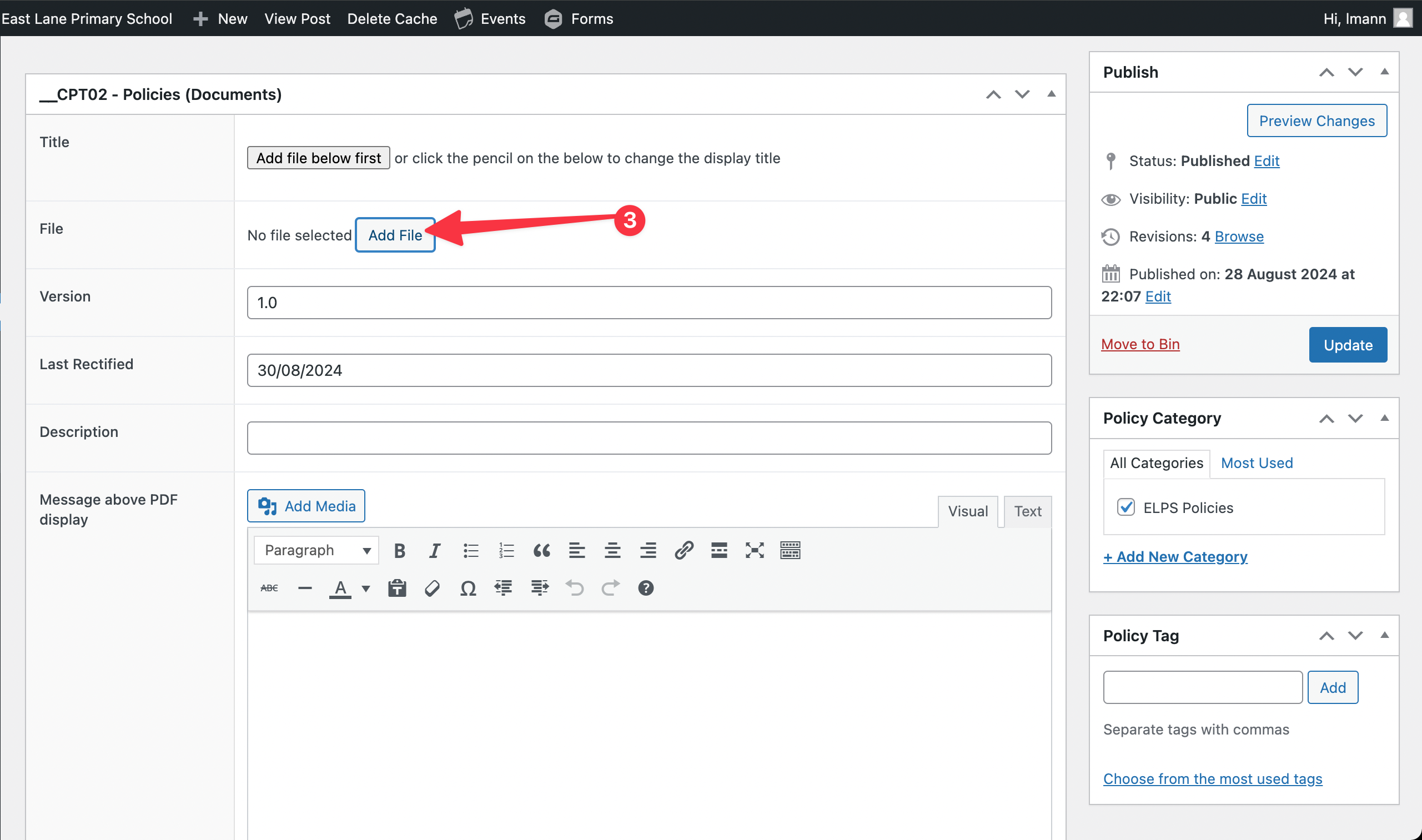Insert special character with Omega icon
Screen dimensions: 1422x840
(x=468, y=588)
